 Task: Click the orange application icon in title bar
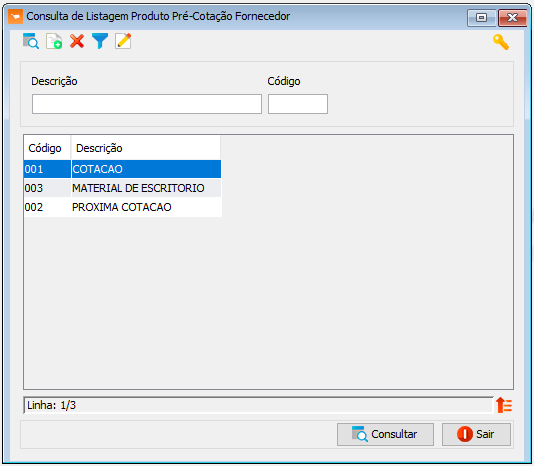15,16
